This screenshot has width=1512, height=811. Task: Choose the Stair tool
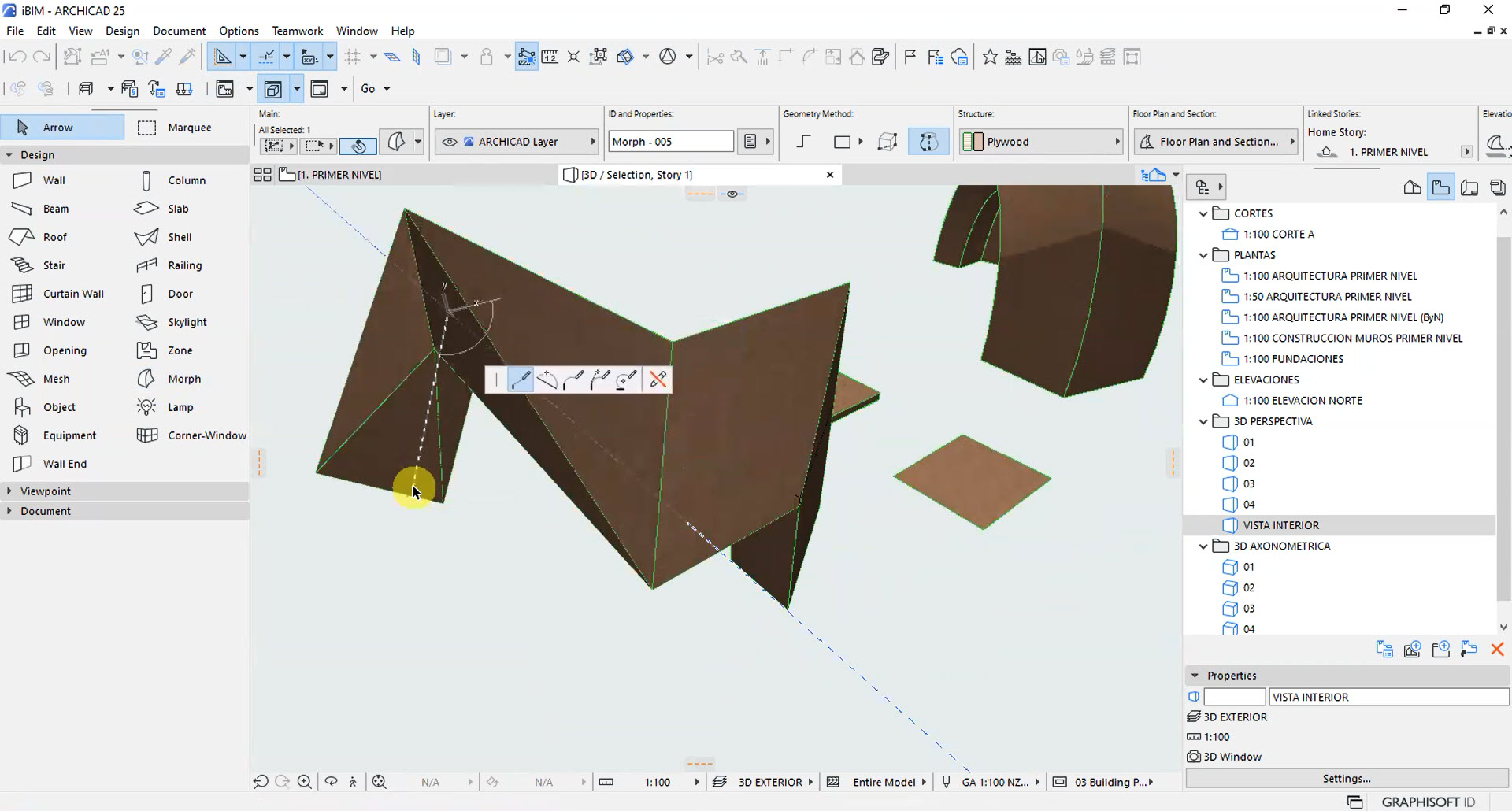54,265
